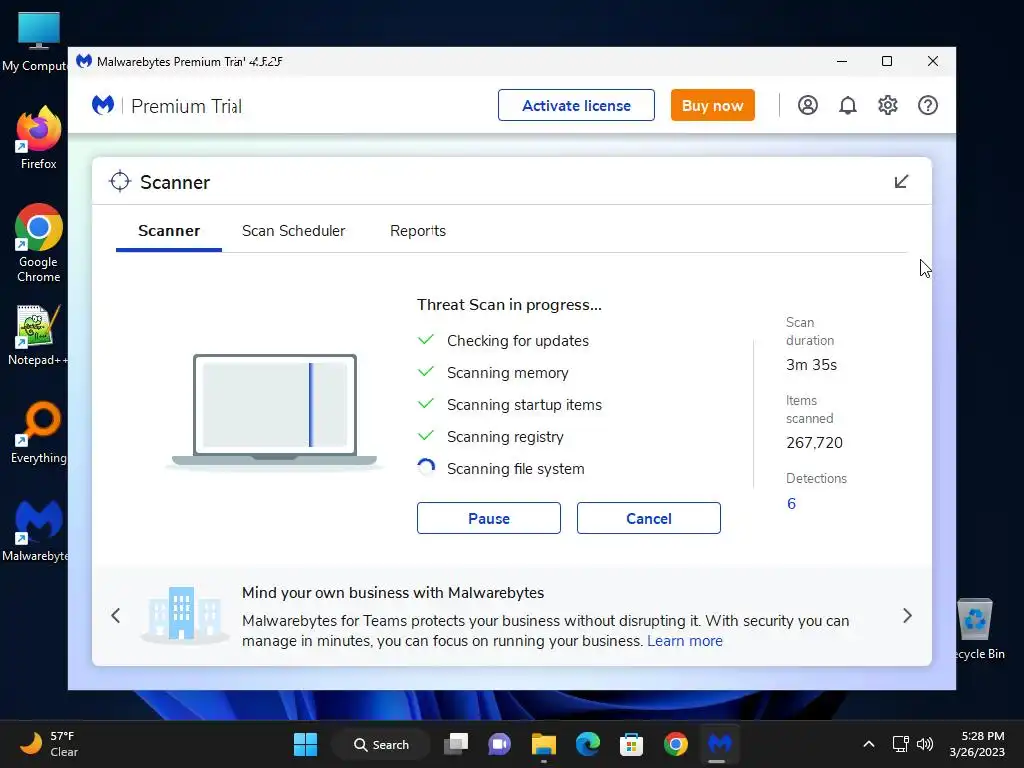Select the Notepad++ desktop shortcut
This screenshot has height=768, width=1024.
(37, 335)
